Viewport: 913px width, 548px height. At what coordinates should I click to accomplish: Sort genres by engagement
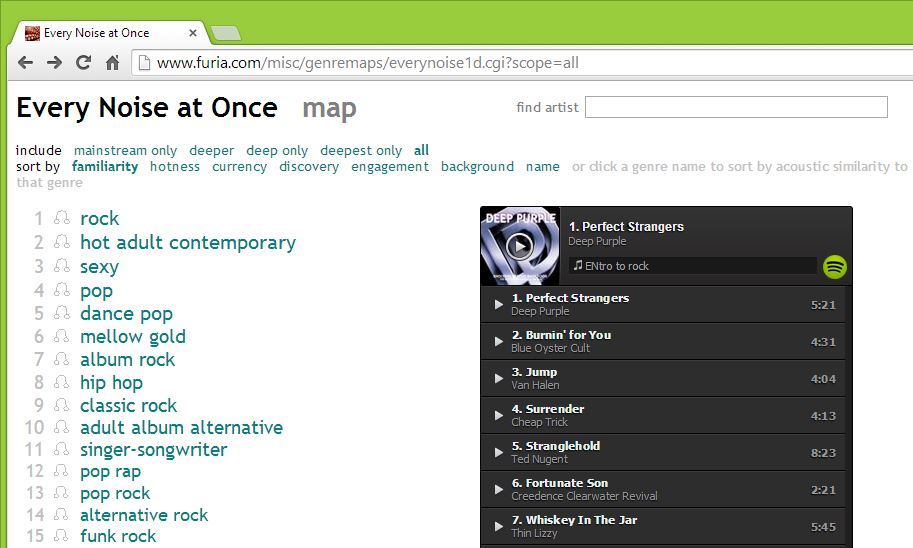click(390, 167)
